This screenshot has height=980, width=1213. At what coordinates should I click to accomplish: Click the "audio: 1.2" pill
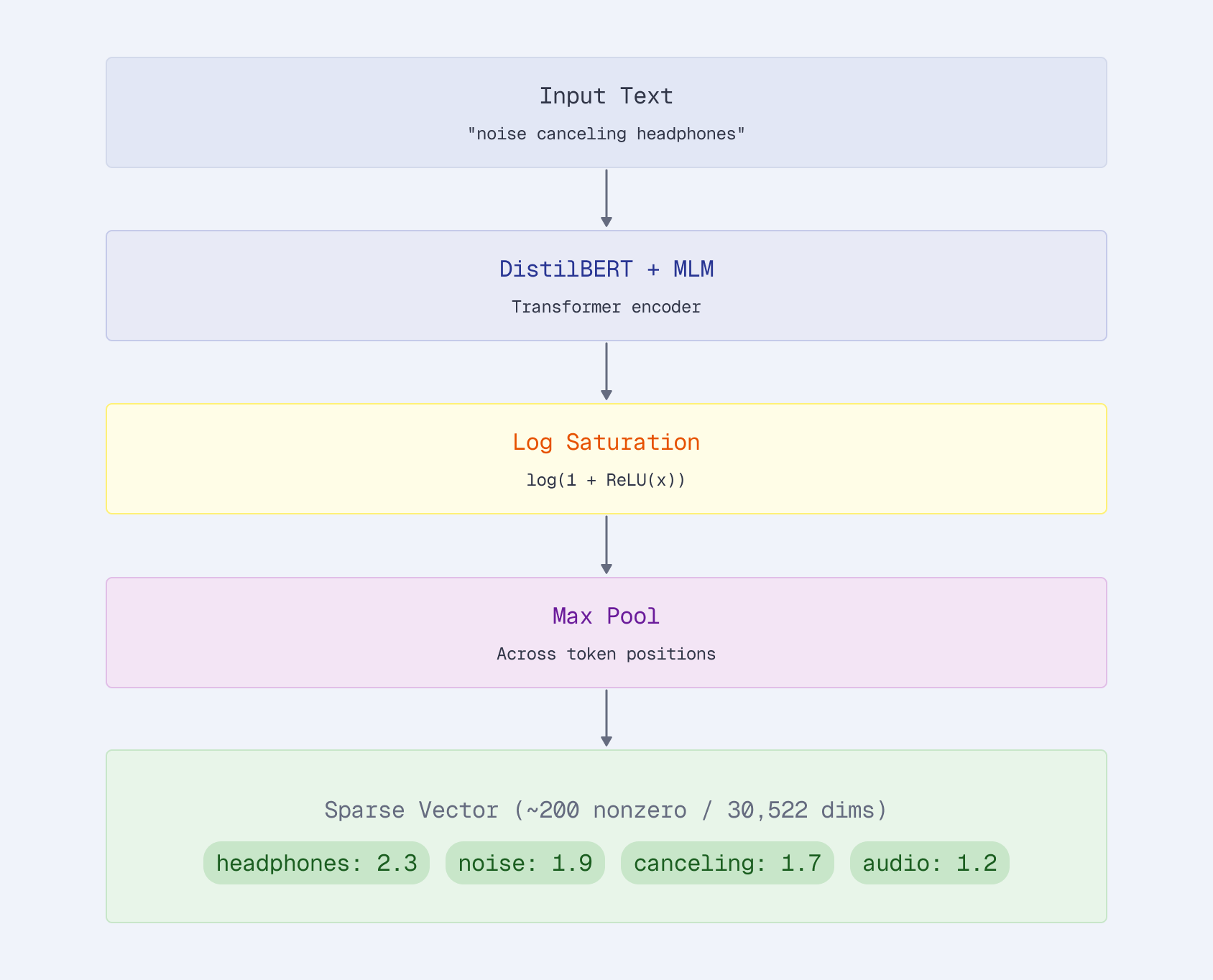930,863
